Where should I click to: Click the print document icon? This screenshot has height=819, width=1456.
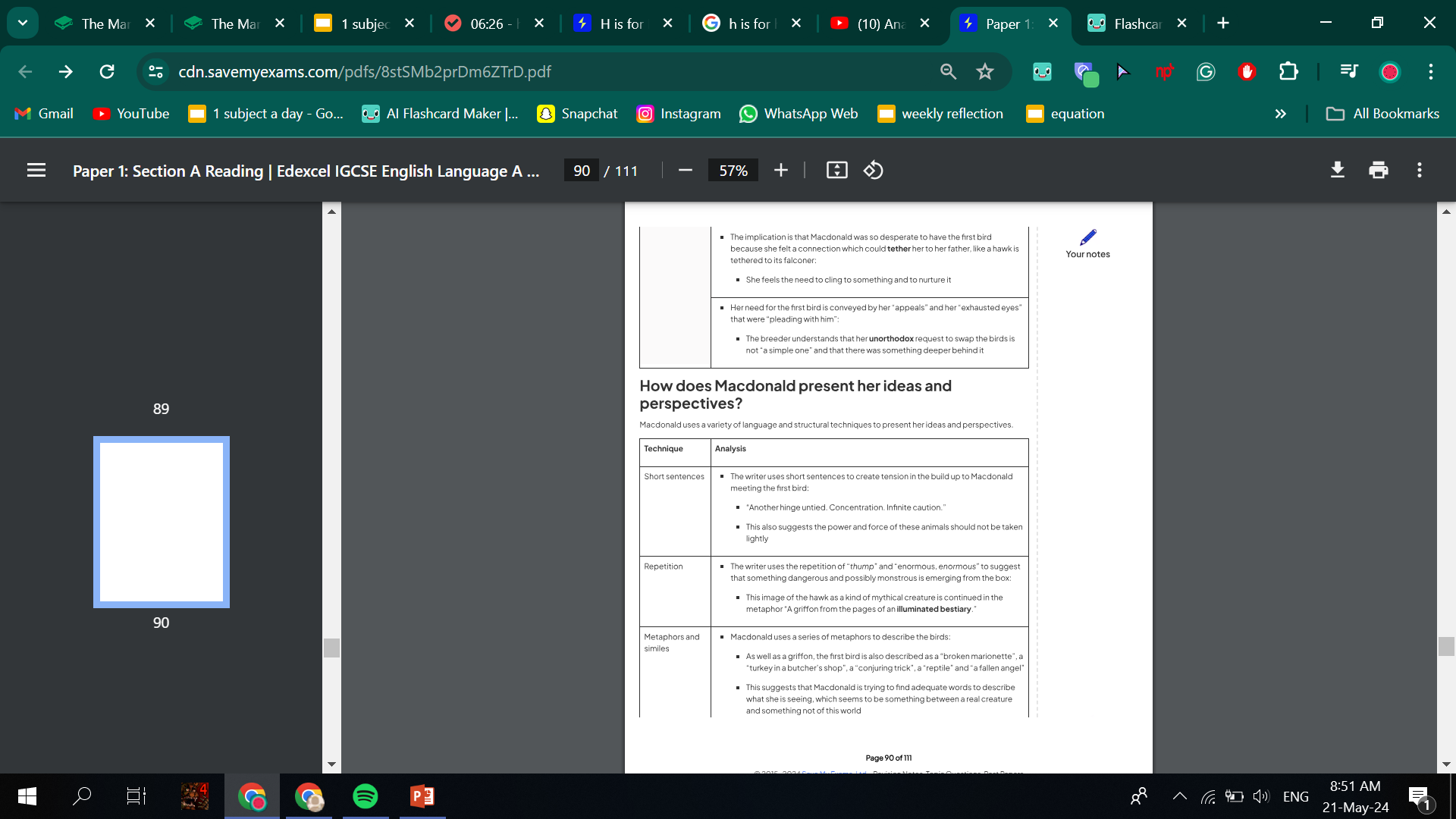click(x=1378, y=171)
